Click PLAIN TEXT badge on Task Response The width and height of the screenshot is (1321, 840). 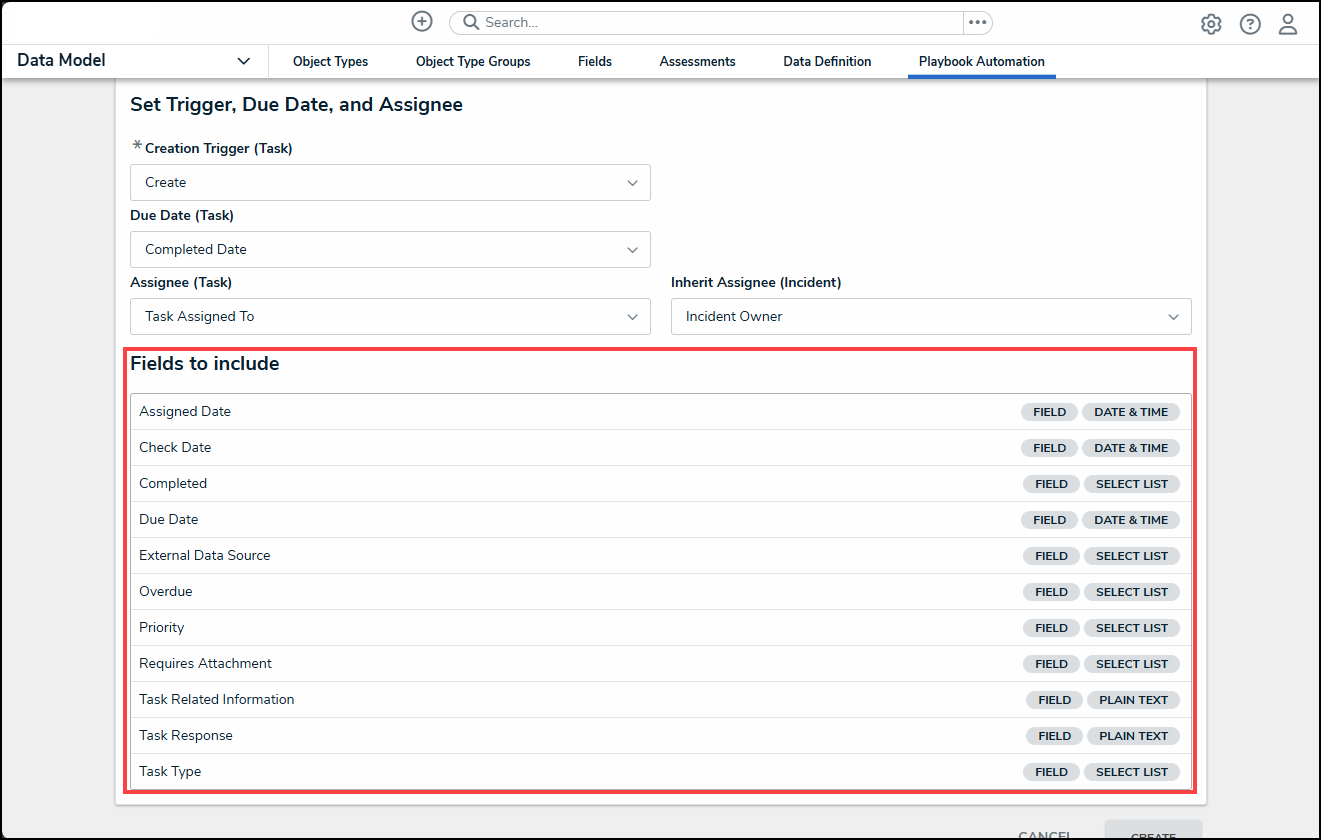(x=1134, y=736)
